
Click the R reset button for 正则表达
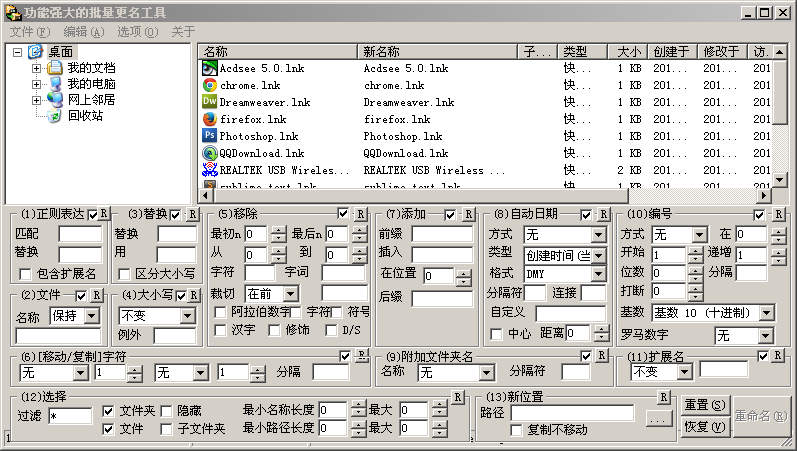106,214
